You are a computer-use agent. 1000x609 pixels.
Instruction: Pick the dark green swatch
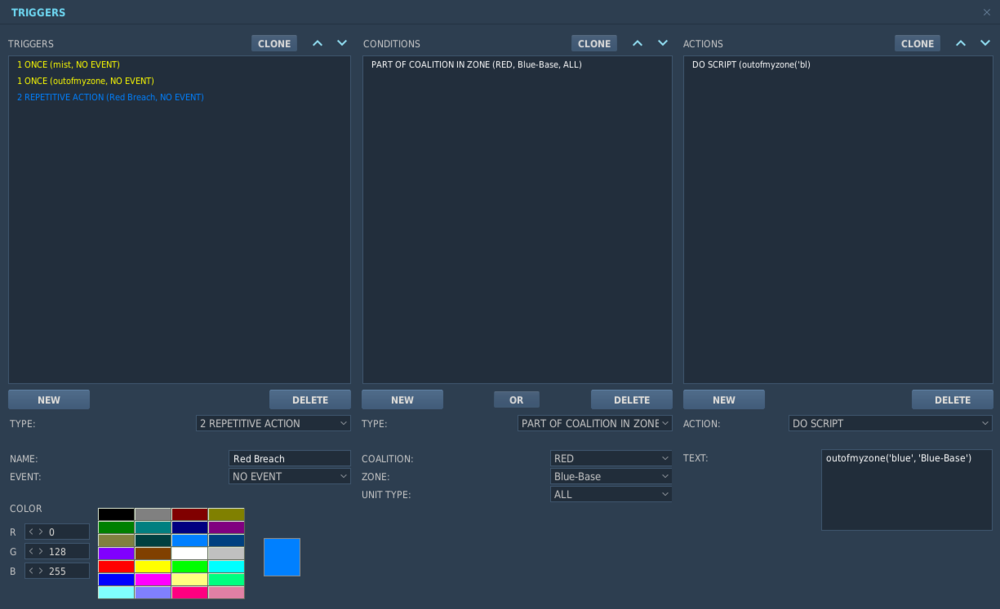[x=116, y=527]
